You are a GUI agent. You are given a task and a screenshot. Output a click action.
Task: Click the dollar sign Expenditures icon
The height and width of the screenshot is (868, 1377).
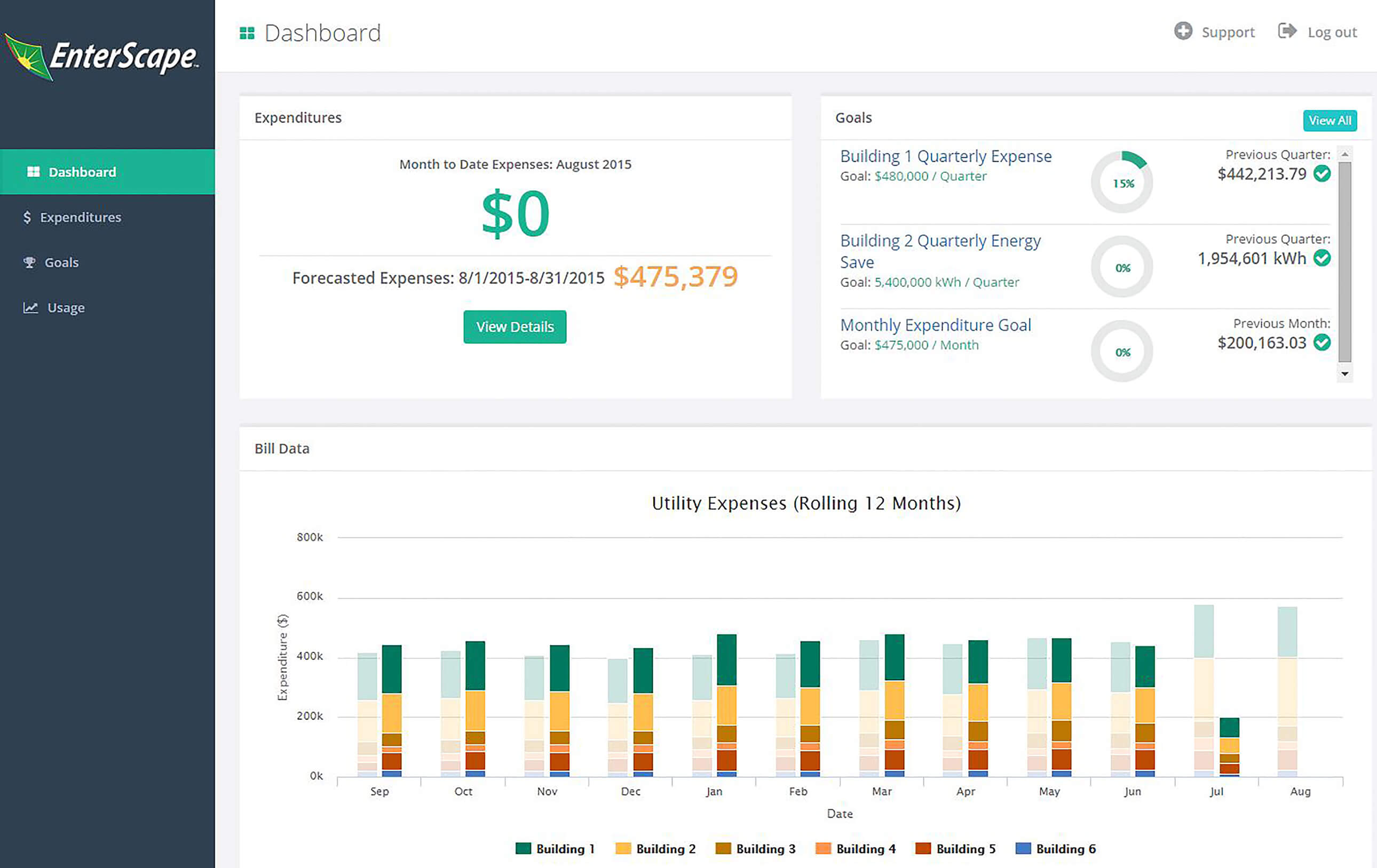tap(27, 217)
